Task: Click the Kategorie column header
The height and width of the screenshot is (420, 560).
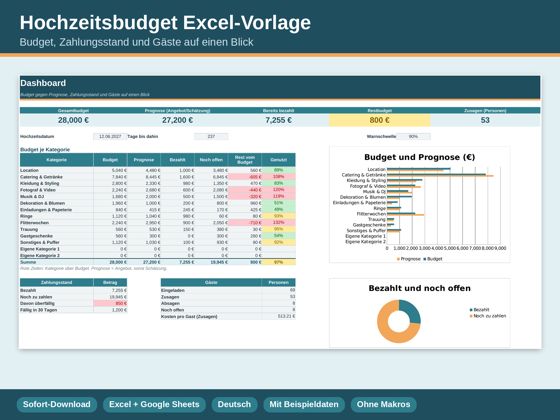Action: point(56,160)
